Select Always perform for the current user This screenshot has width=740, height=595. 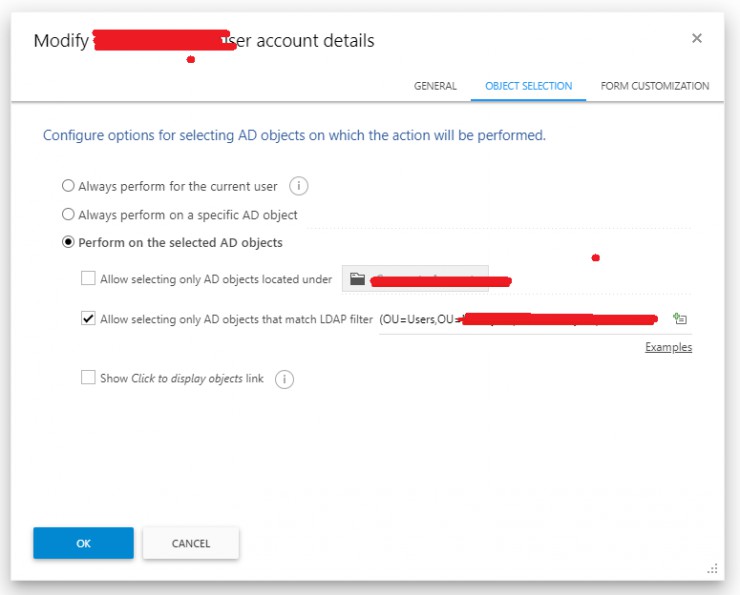68,186
